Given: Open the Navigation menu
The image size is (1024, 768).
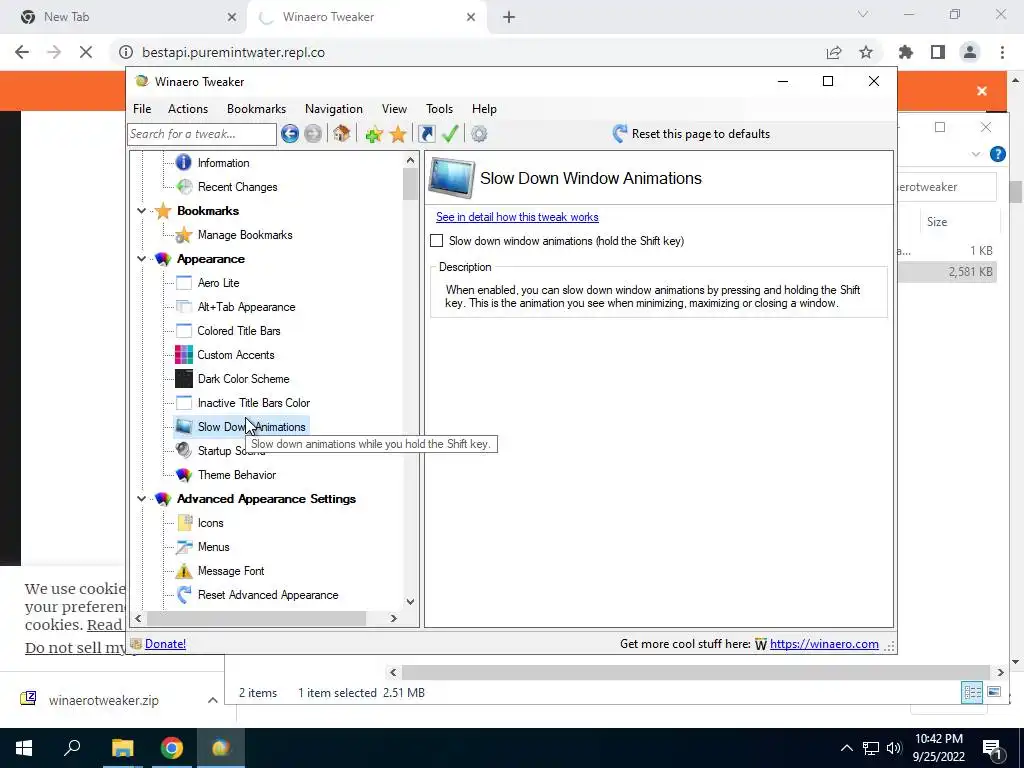Looking at the screenshot, I should pyautogui.click(x=334, y=109).
